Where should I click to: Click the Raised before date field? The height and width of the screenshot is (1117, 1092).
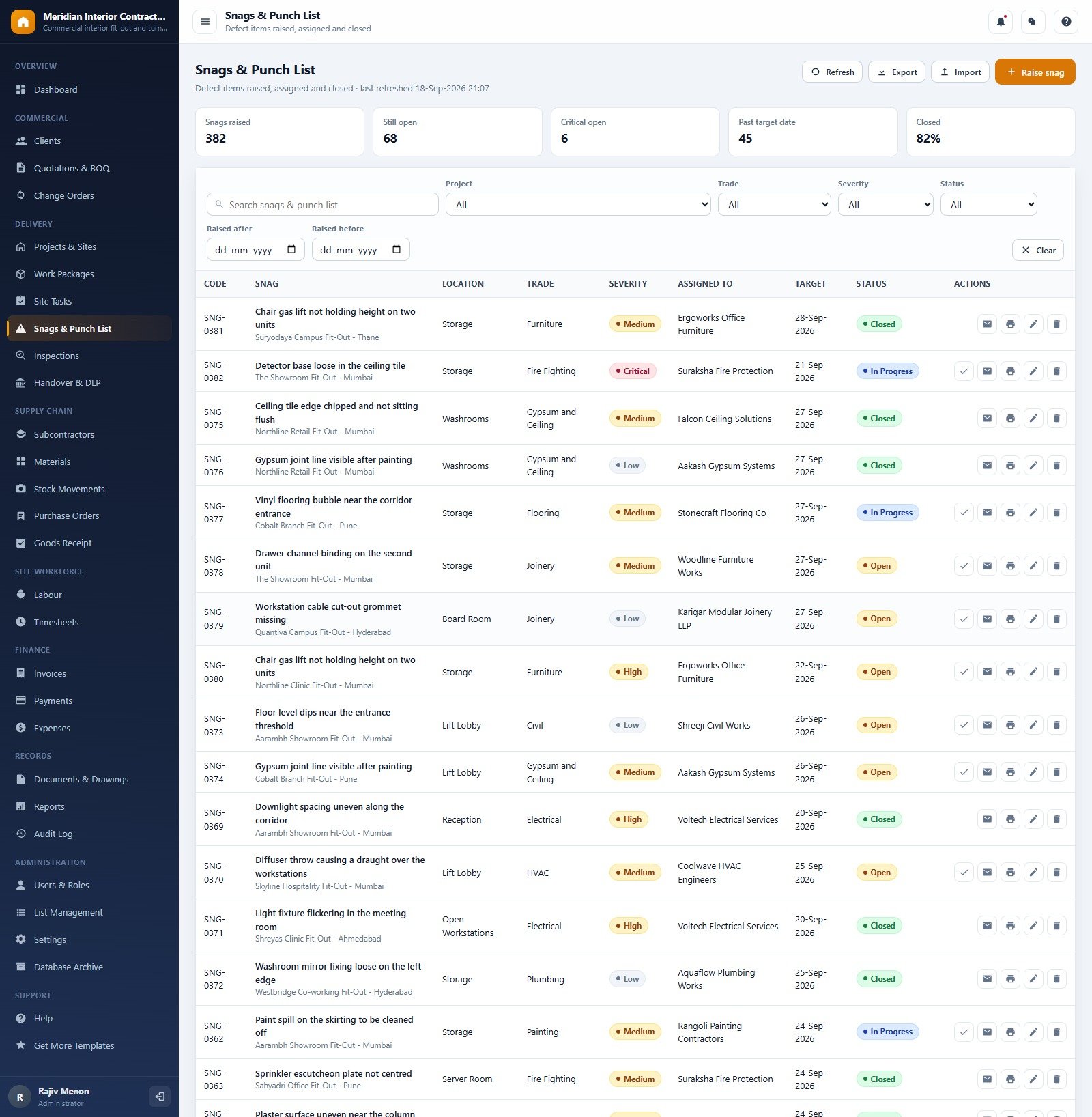pos(361,249)
